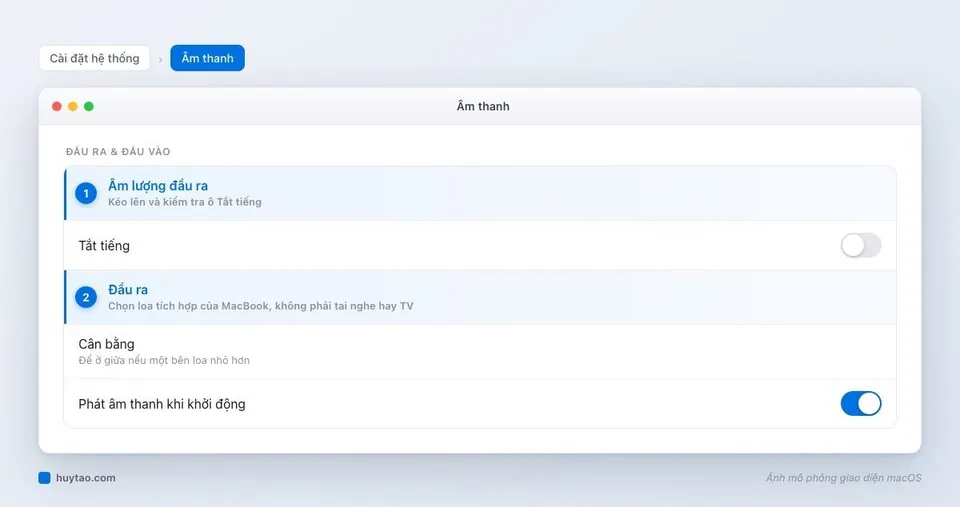Toggle the Tắt tiếng switch

tap(861, 246)
